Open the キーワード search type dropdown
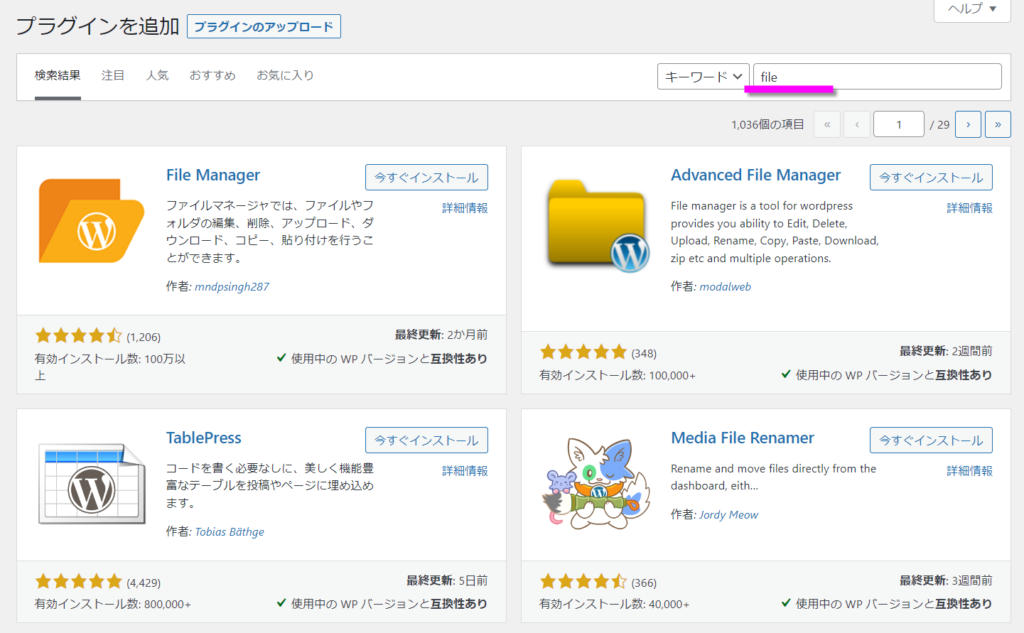This screenshot has height=633, width=1024. 703,76
